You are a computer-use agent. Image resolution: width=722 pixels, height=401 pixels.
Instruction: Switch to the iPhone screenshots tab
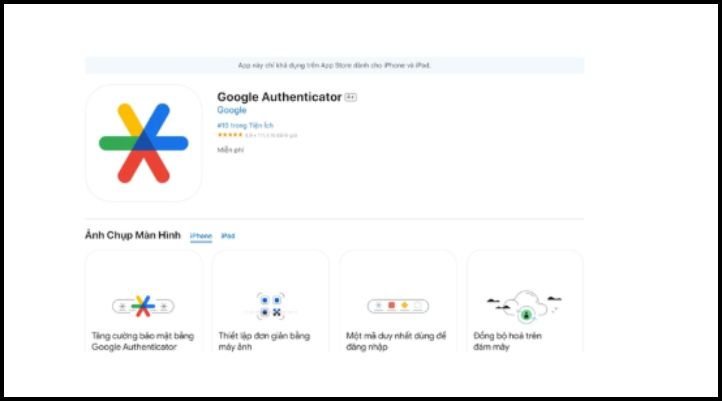(201, 236)
